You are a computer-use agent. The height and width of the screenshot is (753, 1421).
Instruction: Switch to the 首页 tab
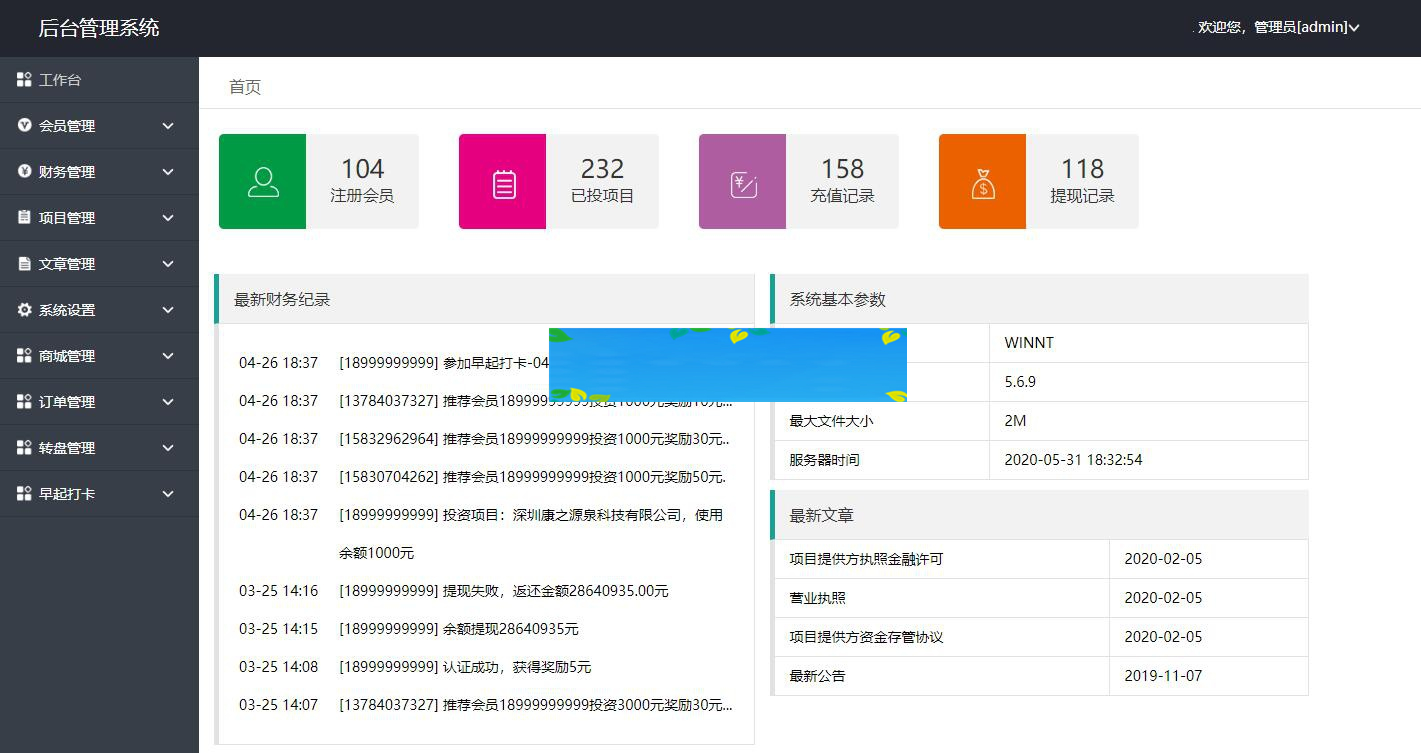pos(243,87)
